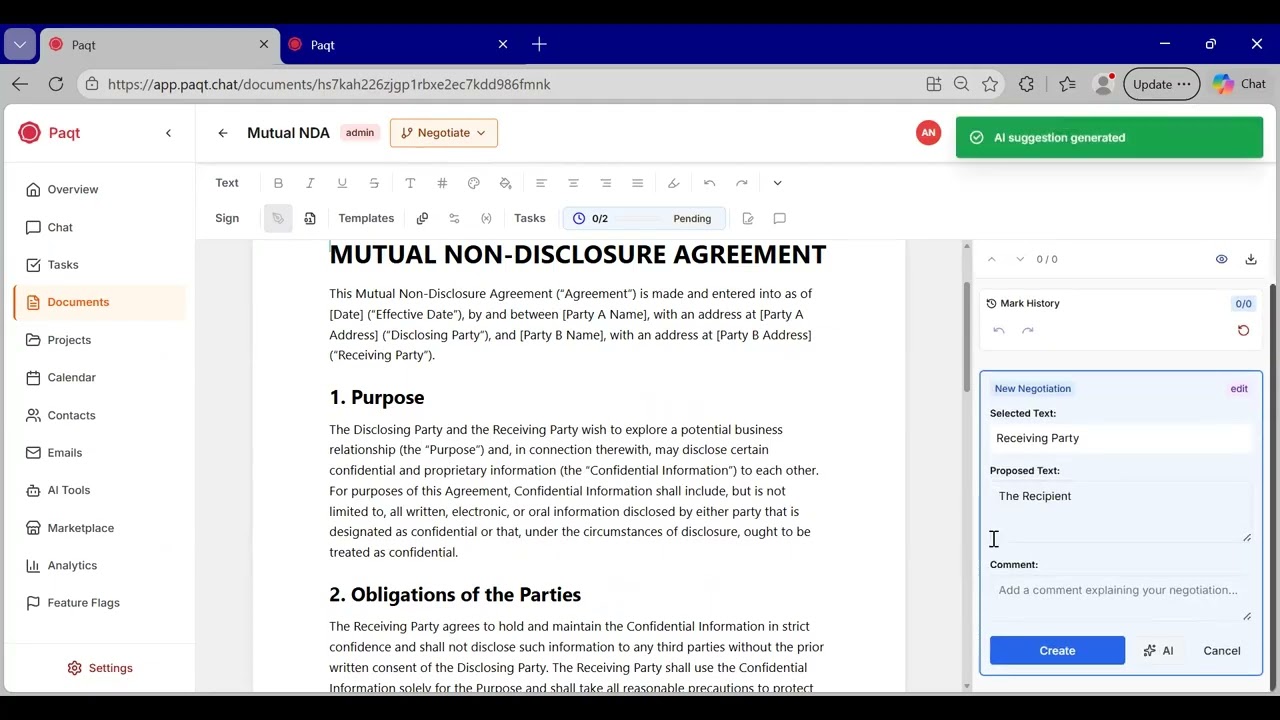Click the blue Create button
Viewport: 1280px width, 720px height.
1057,650
